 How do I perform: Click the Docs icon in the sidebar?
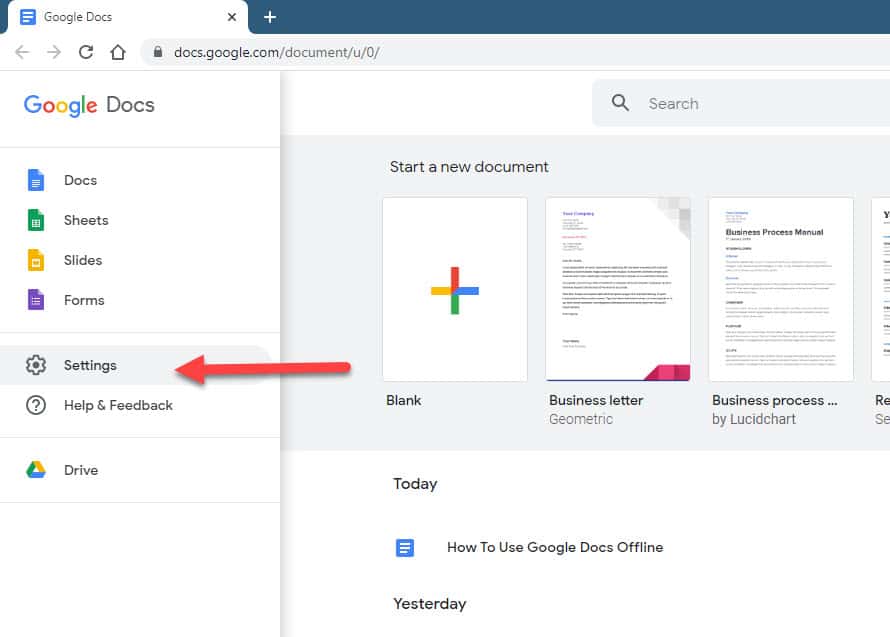[x=36, y=180]
